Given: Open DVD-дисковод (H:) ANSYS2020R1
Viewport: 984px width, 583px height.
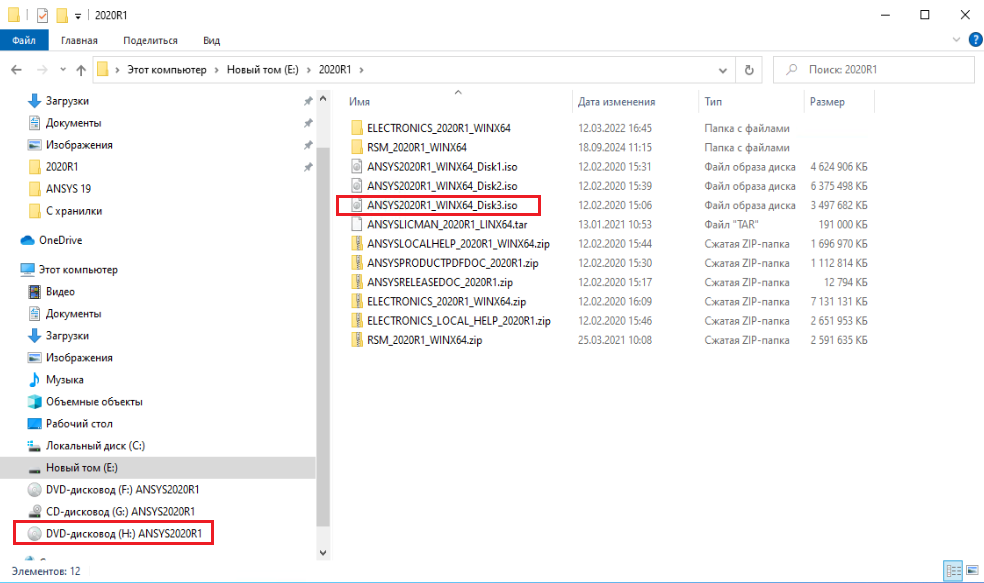Looking at the screenshot, I should pyautogui.click(x=124, y=533).
